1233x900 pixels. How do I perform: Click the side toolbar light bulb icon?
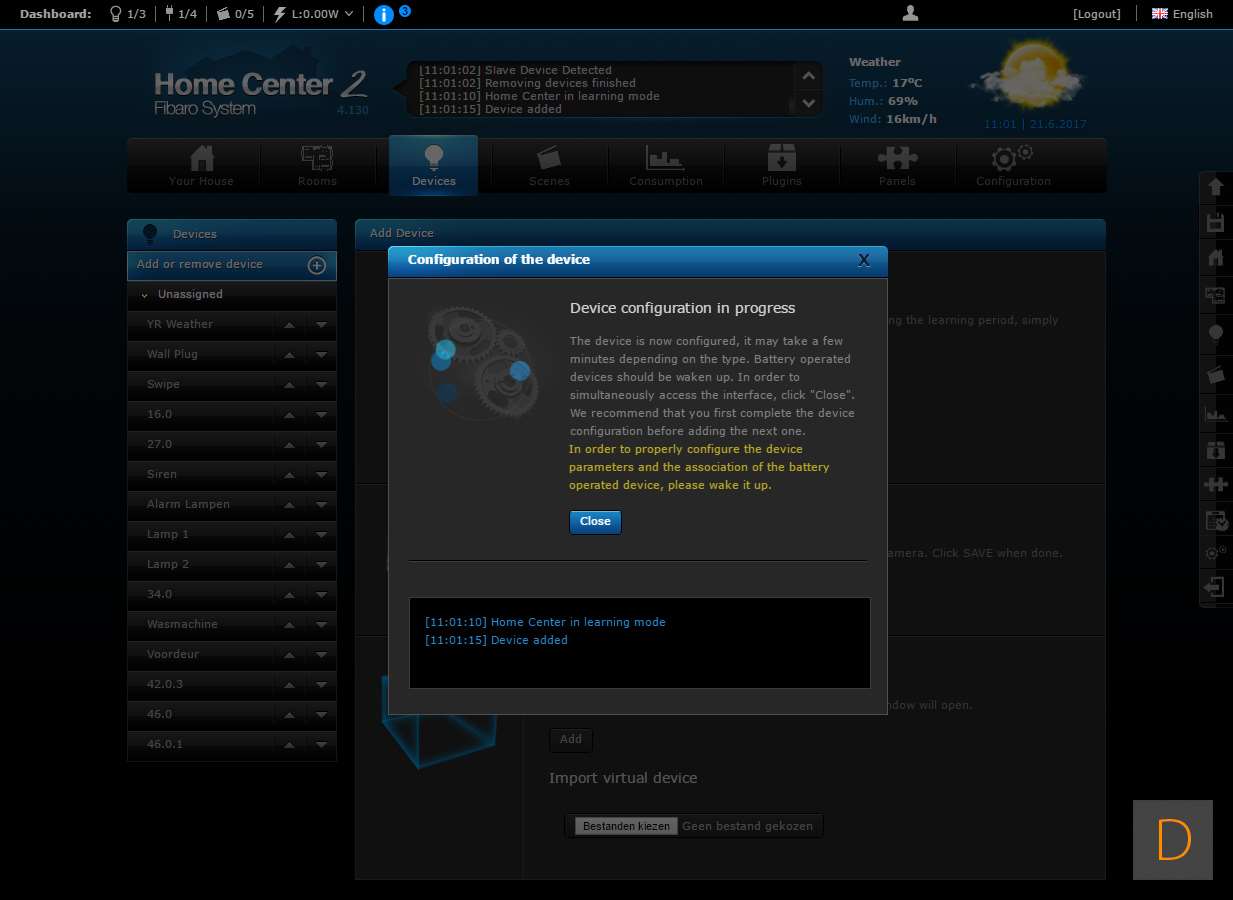1216,334
